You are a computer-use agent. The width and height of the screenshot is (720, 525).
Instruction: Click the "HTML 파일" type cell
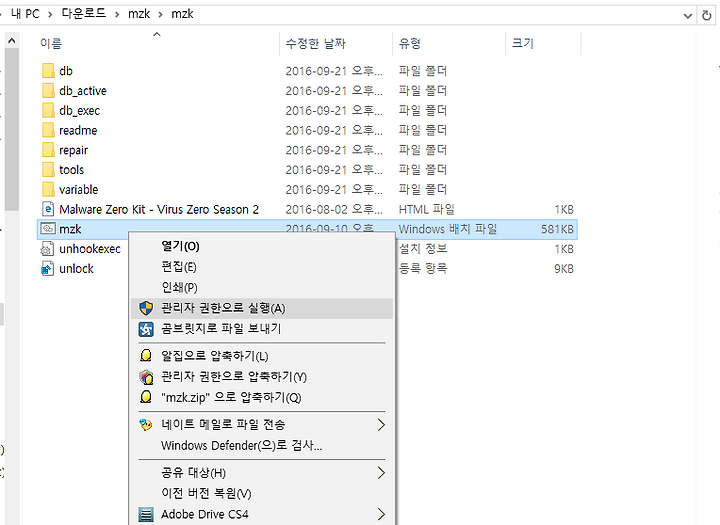coord(426,209)
